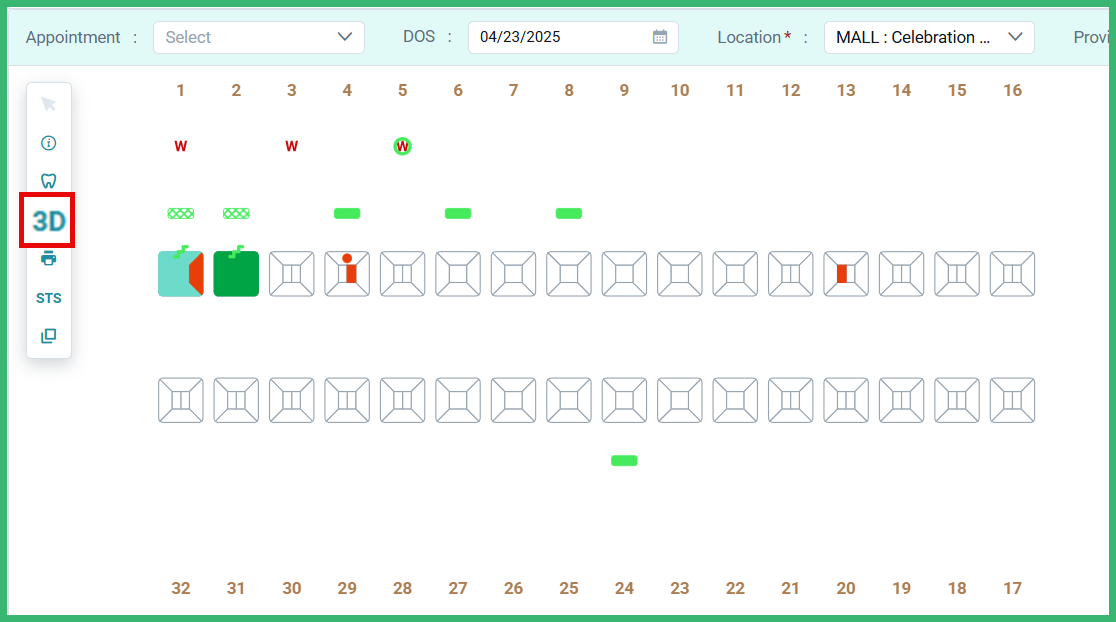
Task: Click the red W above tooth 3
Action: 291,147
